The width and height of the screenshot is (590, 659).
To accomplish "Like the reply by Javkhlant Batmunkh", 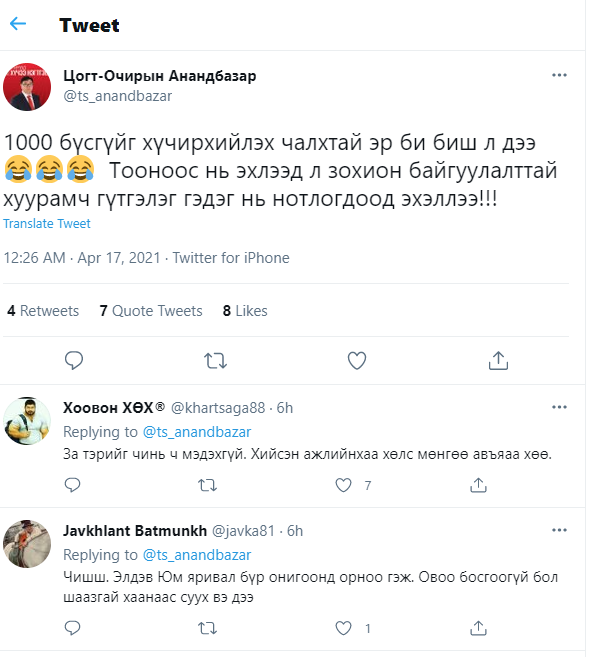I will 343,628.
